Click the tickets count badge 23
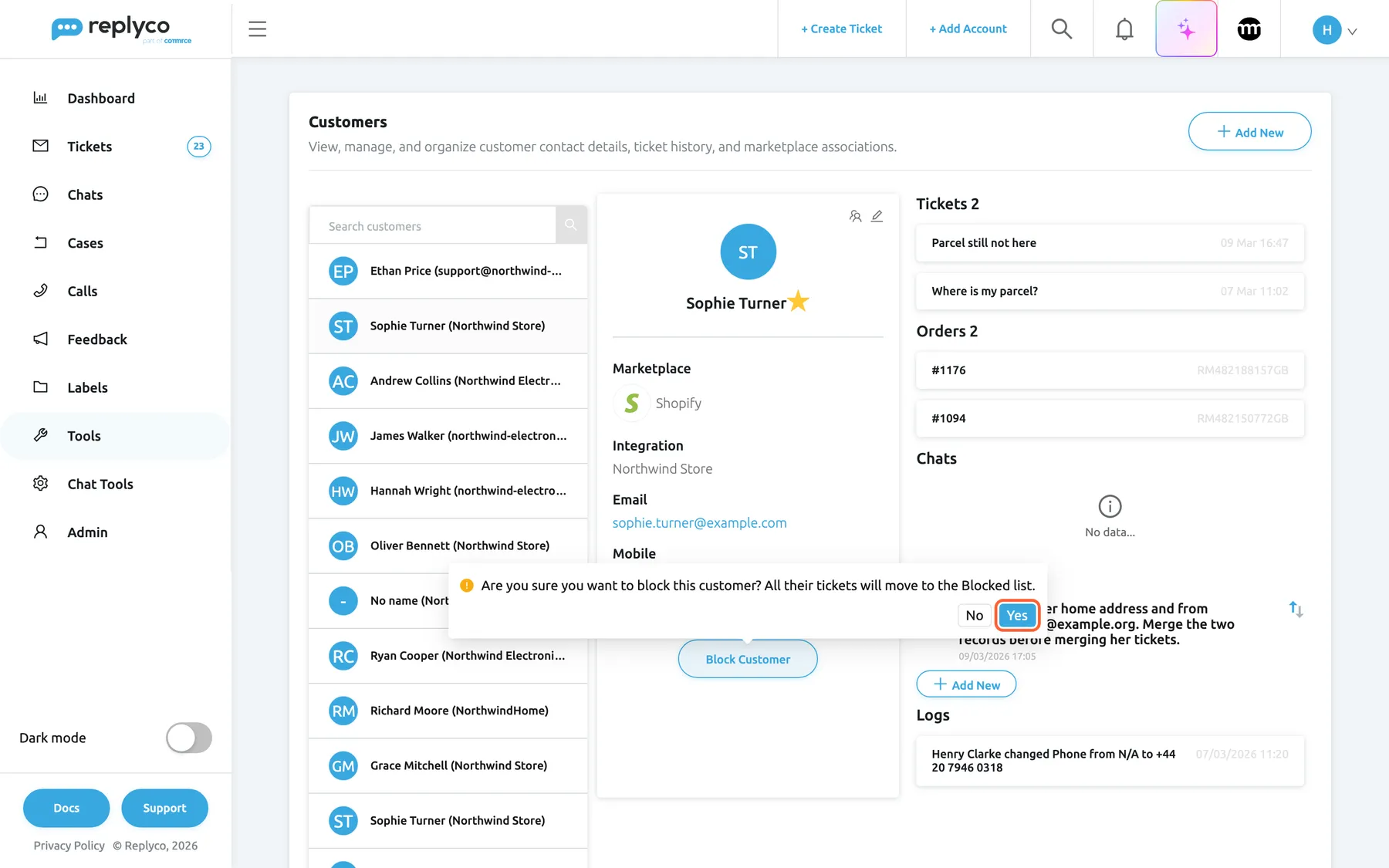 tap(199, 147)
